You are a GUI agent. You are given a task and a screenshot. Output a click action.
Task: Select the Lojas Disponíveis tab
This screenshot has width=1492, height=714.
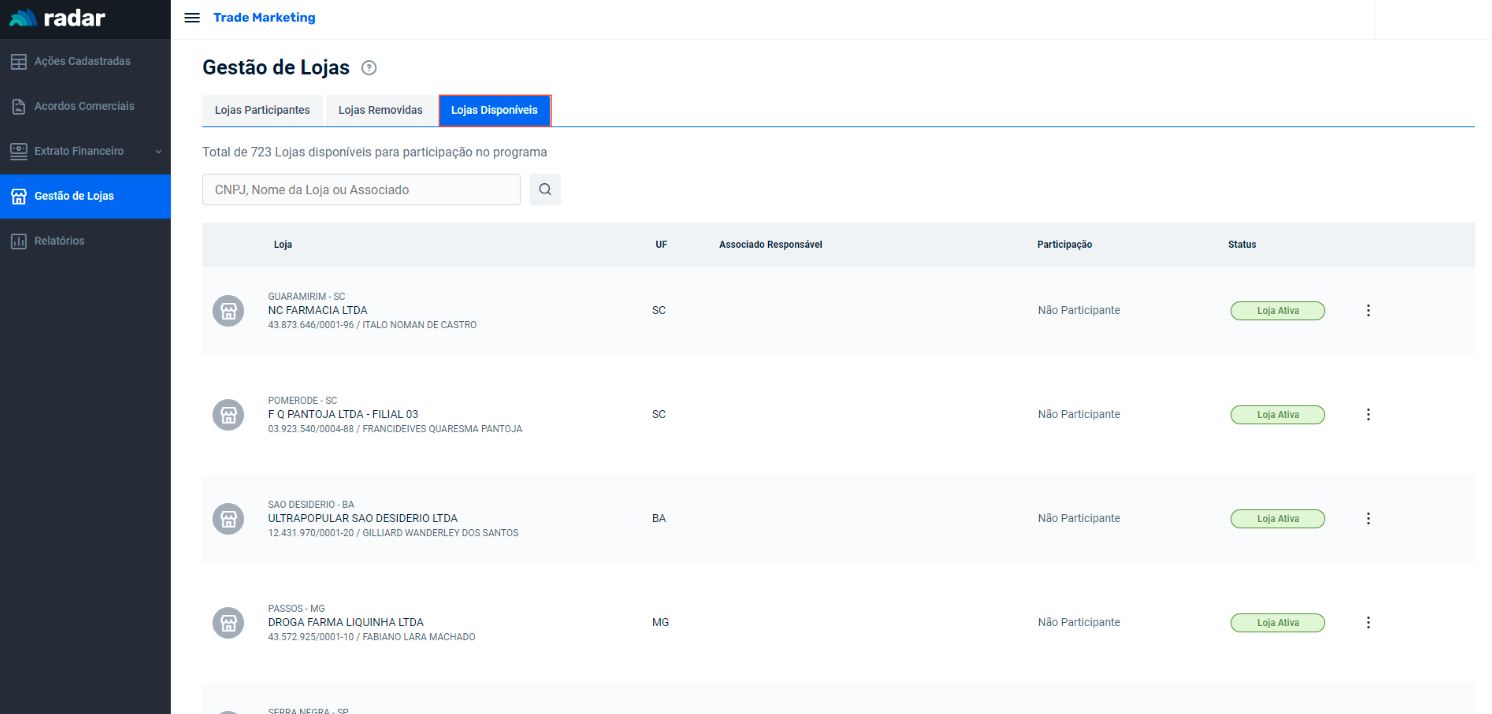[x=494, y=110]
